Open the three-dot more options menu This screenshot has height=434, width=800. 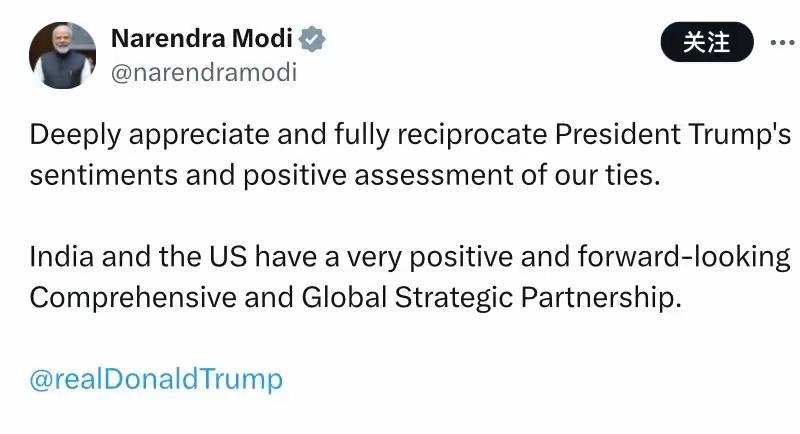pyautogui.click(x=781, y=42)
